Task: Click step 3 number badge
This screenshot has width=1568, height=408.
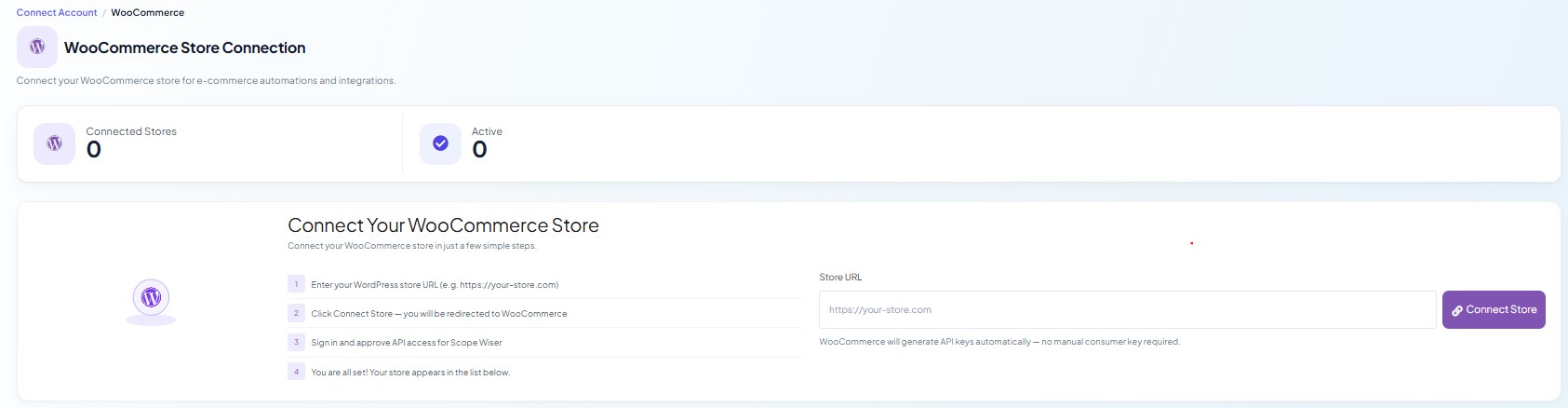Action: 296,342
